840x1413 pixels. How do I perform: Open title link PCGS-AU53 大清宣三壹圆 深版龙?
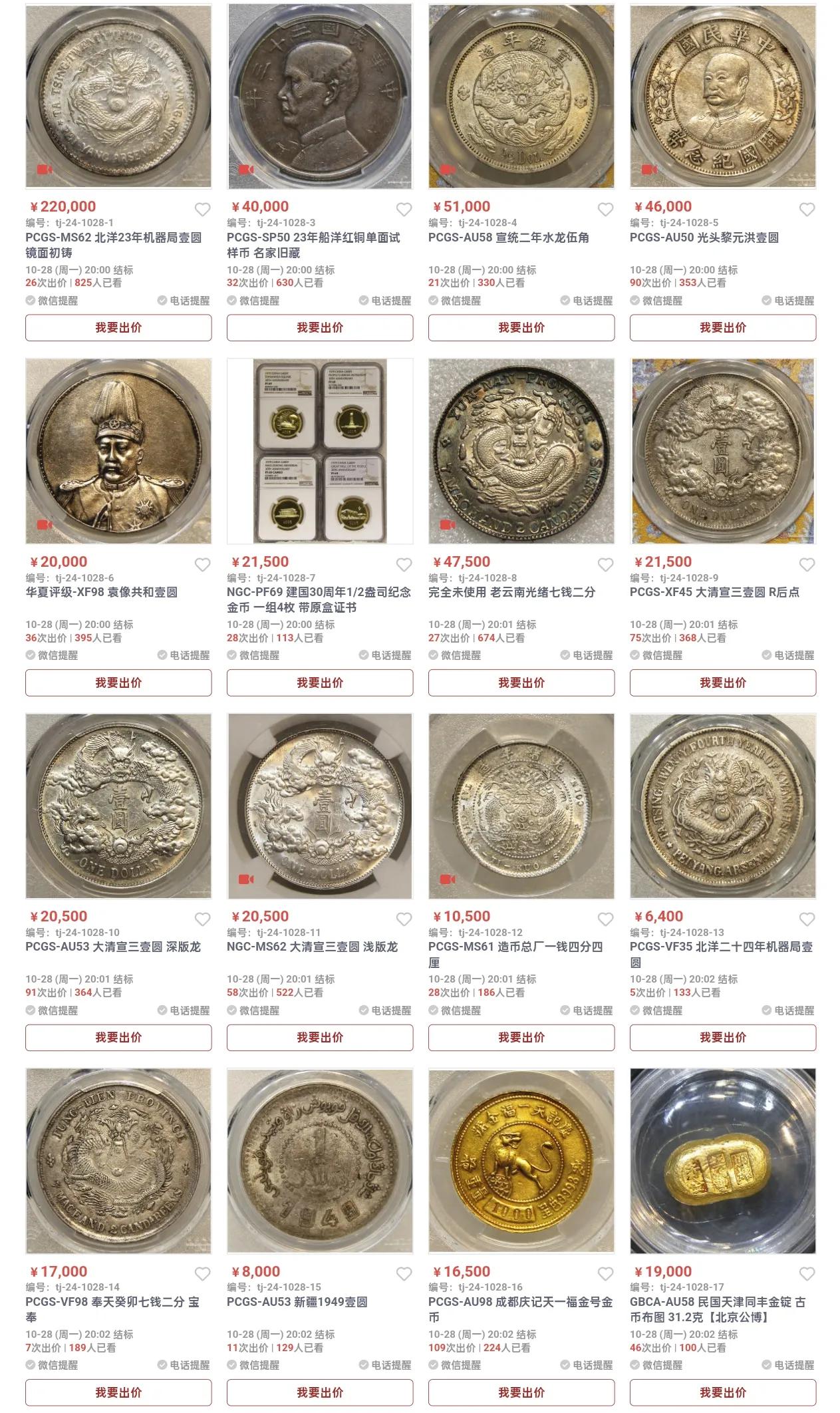pyautogui.click(x=112, y=947)
